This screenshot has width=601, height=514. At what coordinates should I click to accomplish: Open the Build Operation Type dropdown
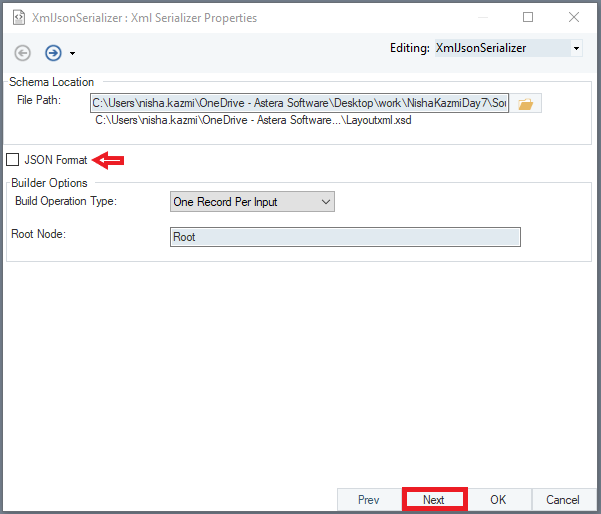coord(252,202)
